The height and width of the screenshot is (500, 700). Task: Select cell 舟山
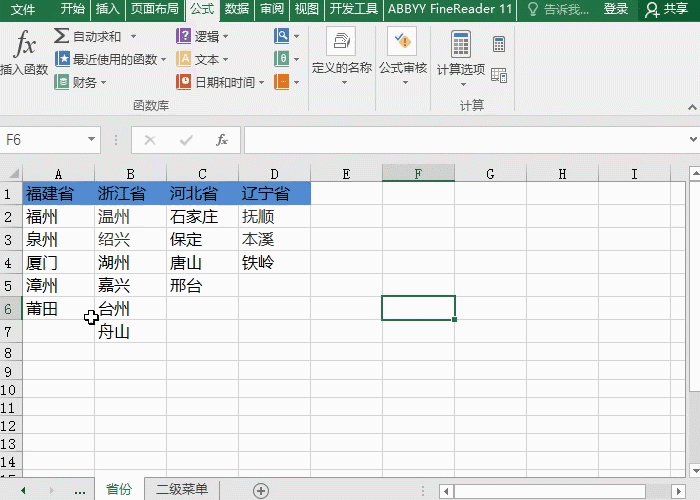tap(130, 331)
